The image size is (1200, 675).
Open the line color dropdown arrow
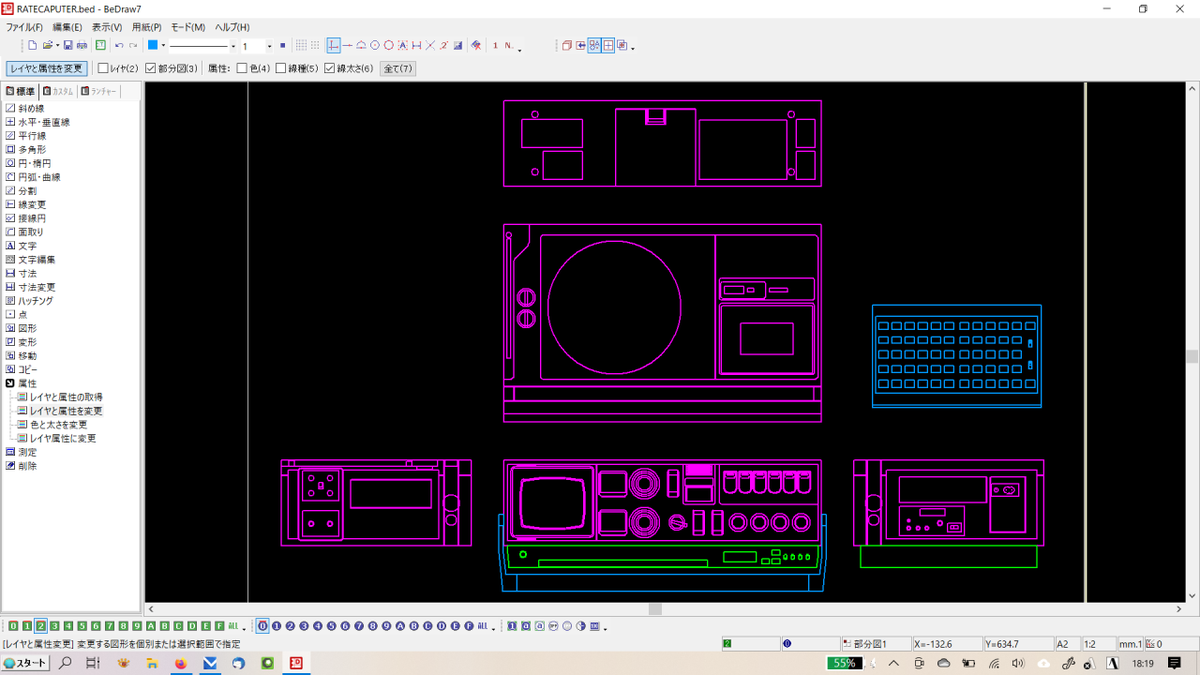coord(163,46)
